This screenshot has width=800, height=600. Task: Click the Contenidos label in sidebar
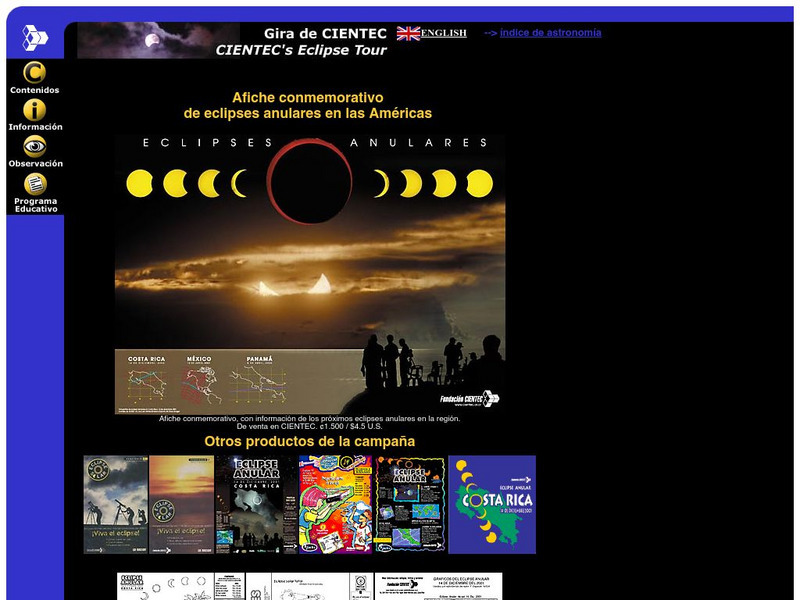[x=35, y=90]
